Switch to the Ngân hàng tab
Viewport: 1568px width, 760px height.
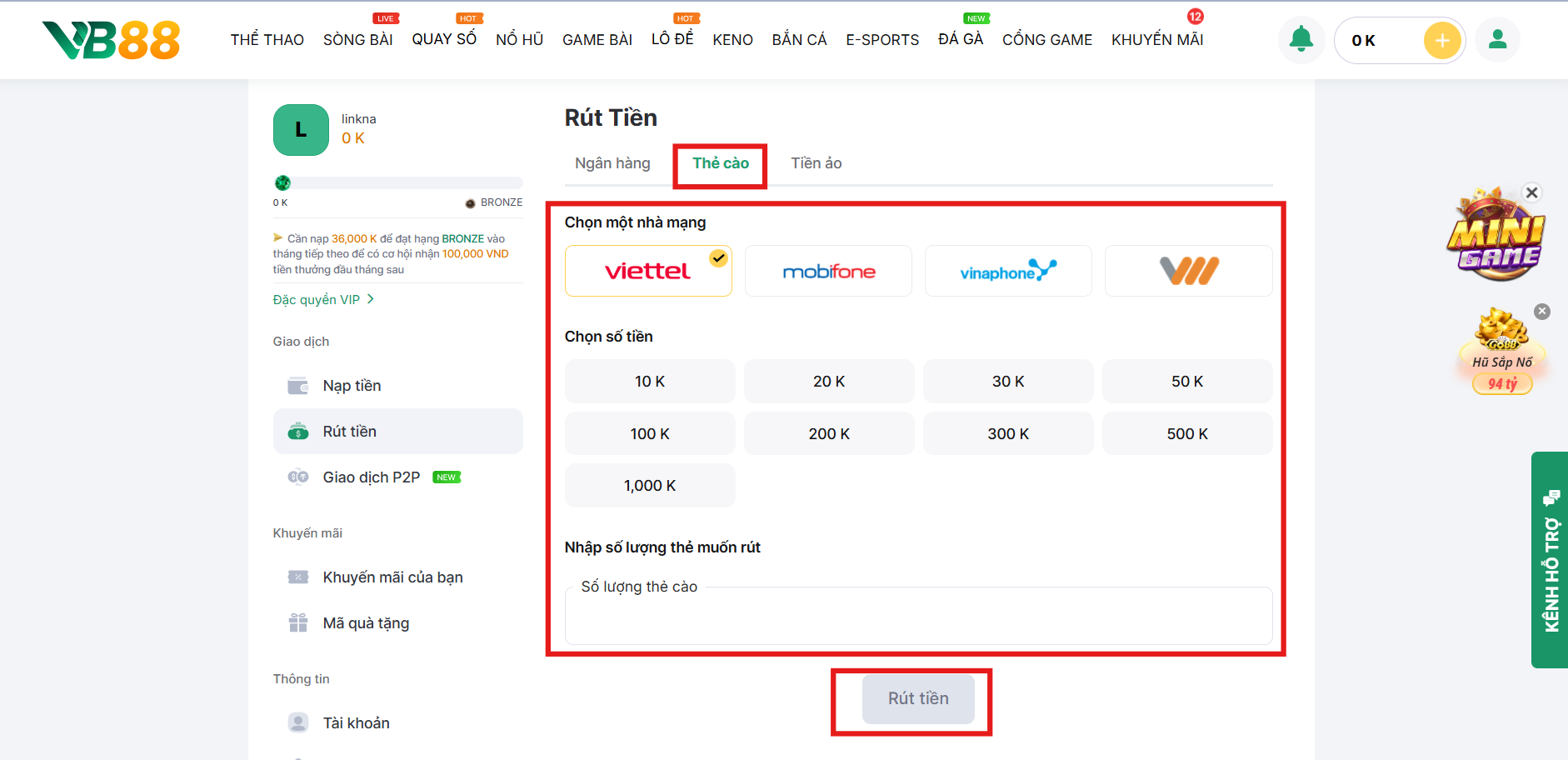click(612, 163)
